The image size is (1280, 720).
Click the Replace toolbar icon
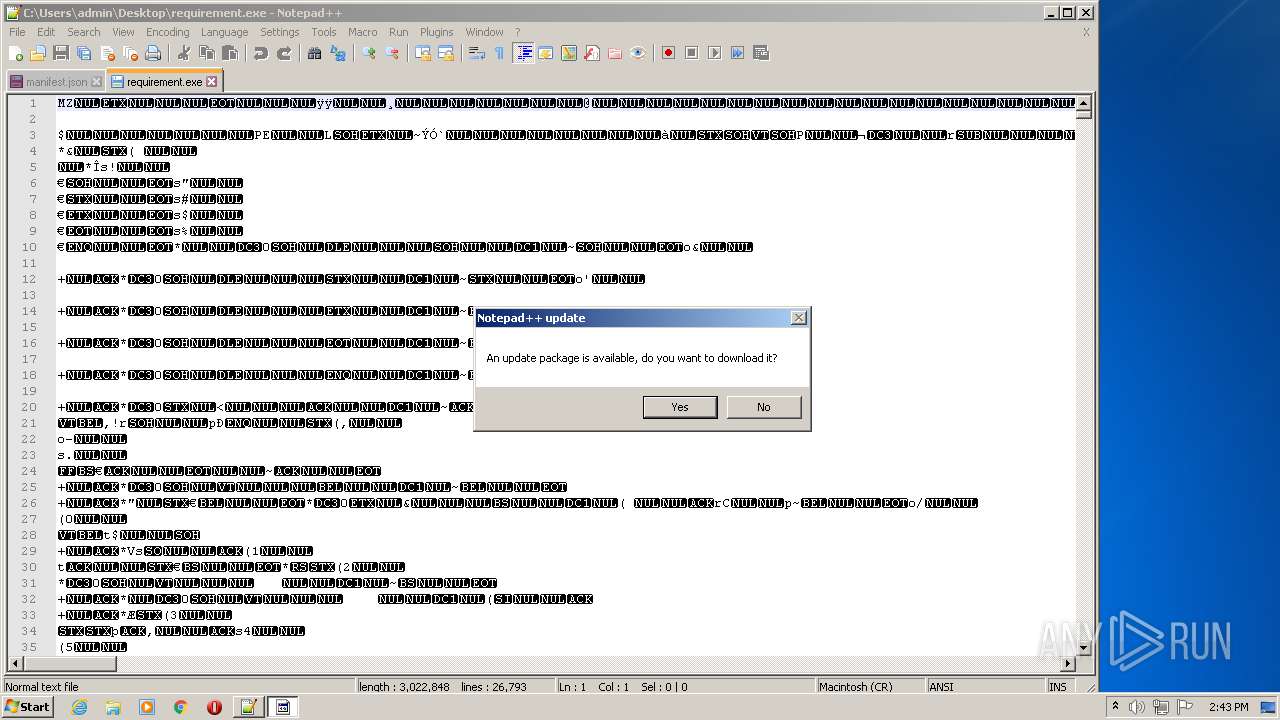tap(338, 53)
